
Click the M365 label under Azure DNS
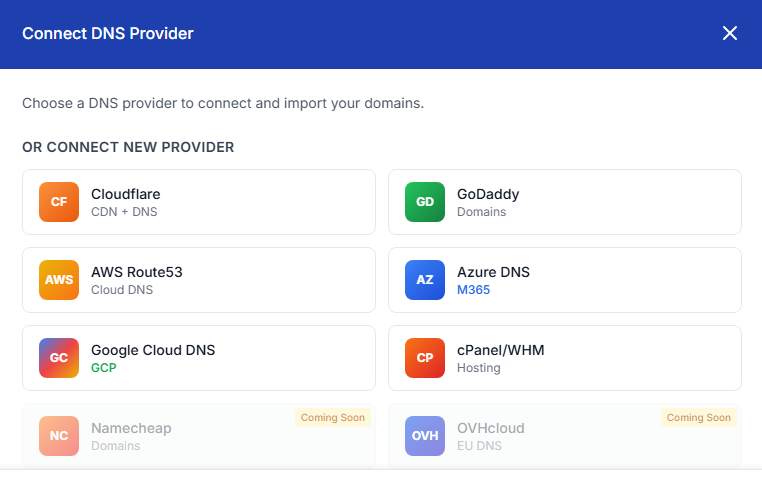pyautogui.click(x=473, y=290)
